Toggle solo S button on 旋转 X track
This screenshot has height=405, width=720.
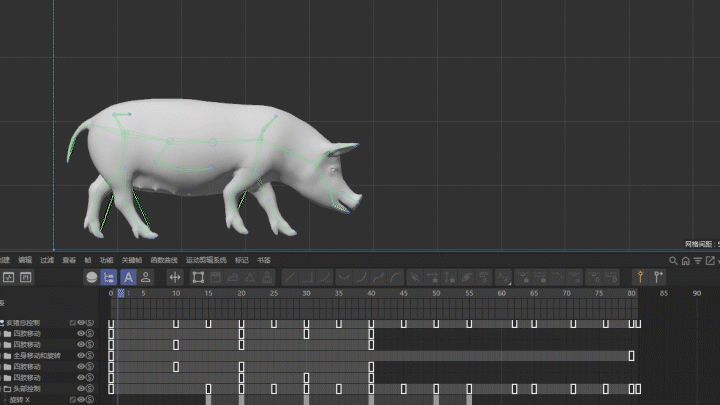click(90, 399)
